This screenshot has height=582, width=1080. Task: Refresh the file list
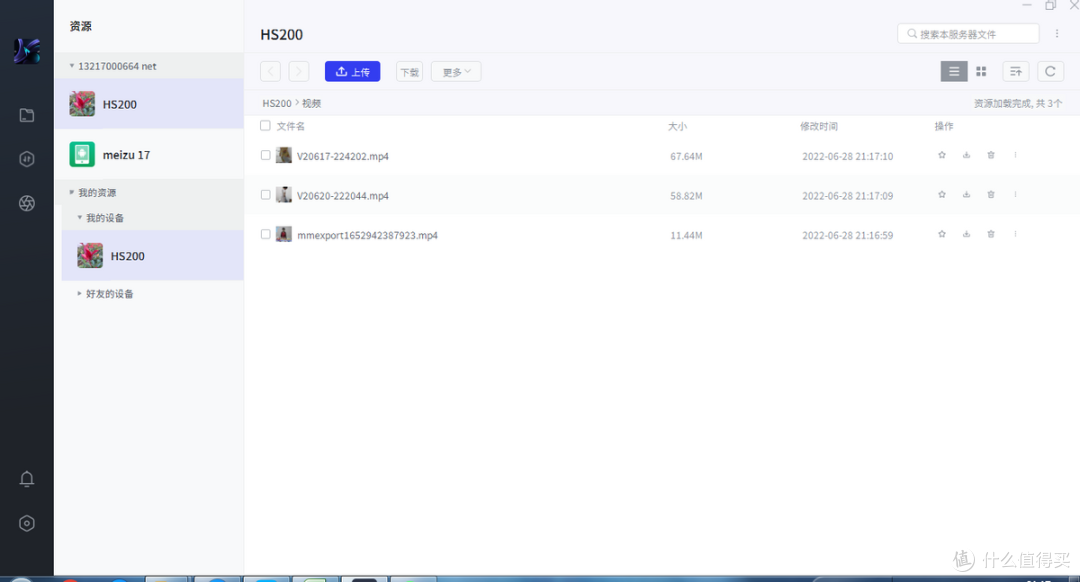coord(1050,71)
